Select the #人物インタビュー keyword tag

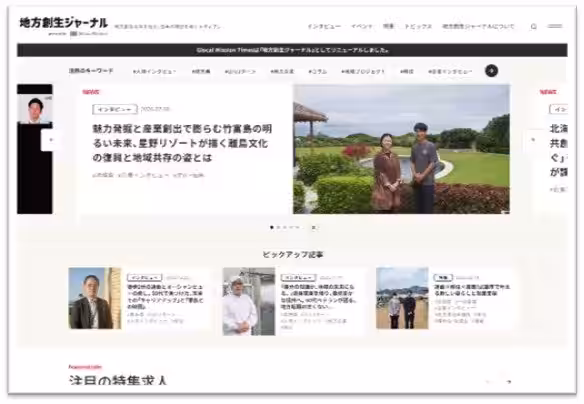click(x=154, y=71)
